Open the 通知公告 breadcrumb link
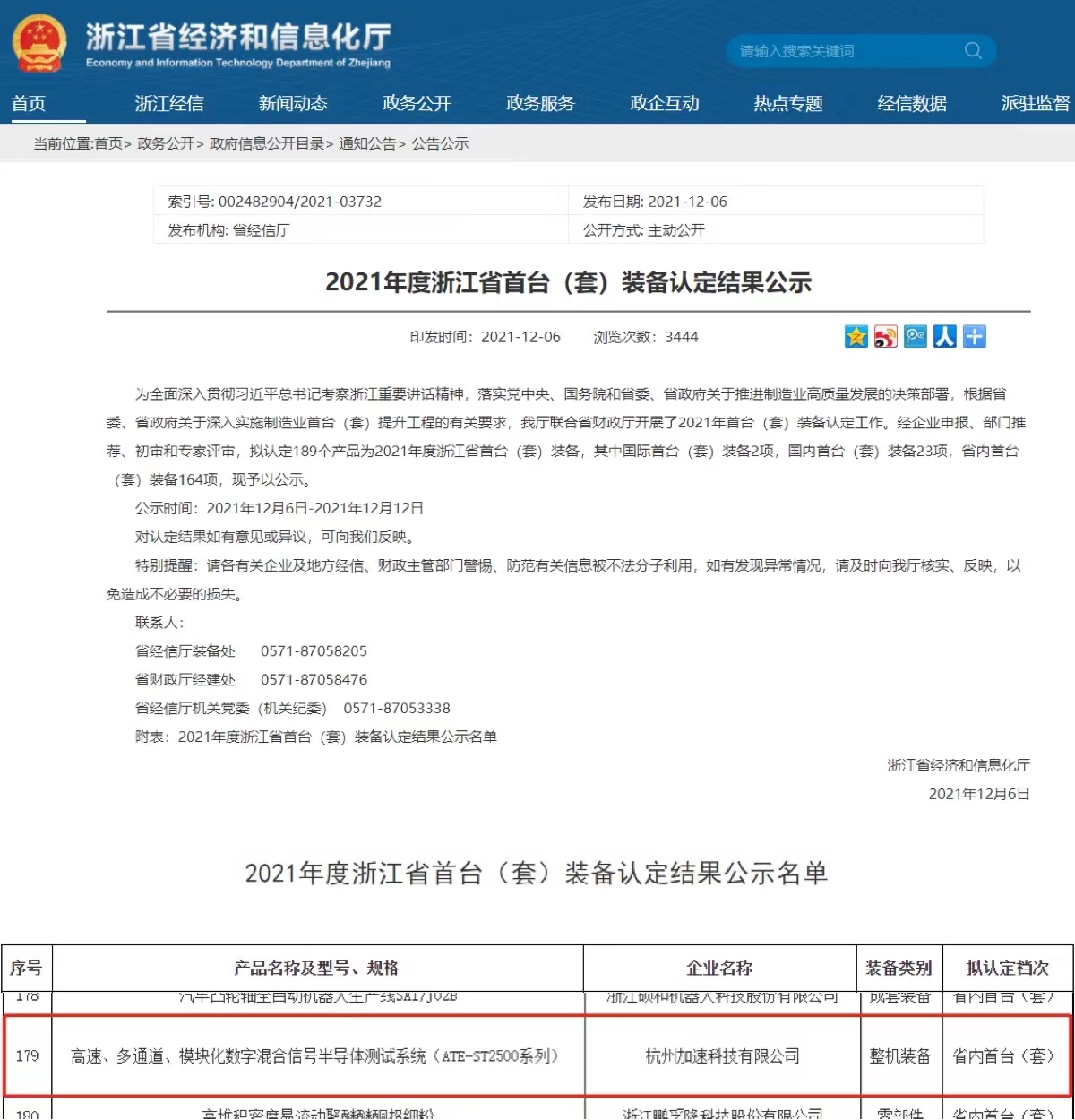 pos(368,143)
